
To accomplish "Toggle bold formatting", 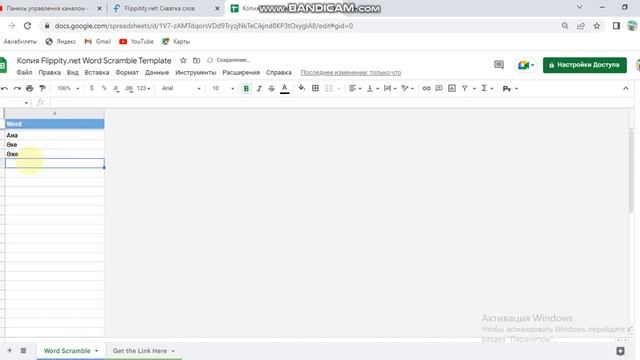I will point(246,89).
